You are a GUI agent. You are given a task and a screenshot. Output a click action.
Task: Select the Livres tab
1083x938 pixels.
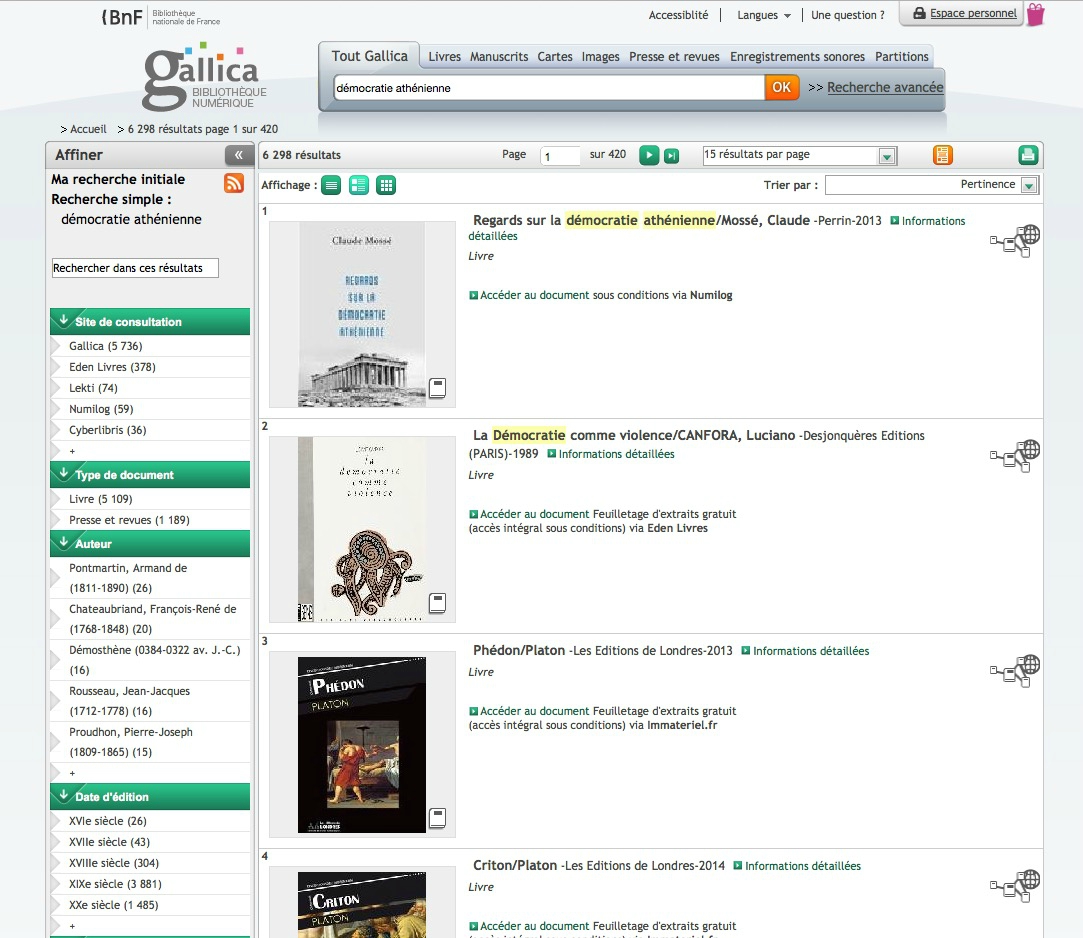coord(444,57)
